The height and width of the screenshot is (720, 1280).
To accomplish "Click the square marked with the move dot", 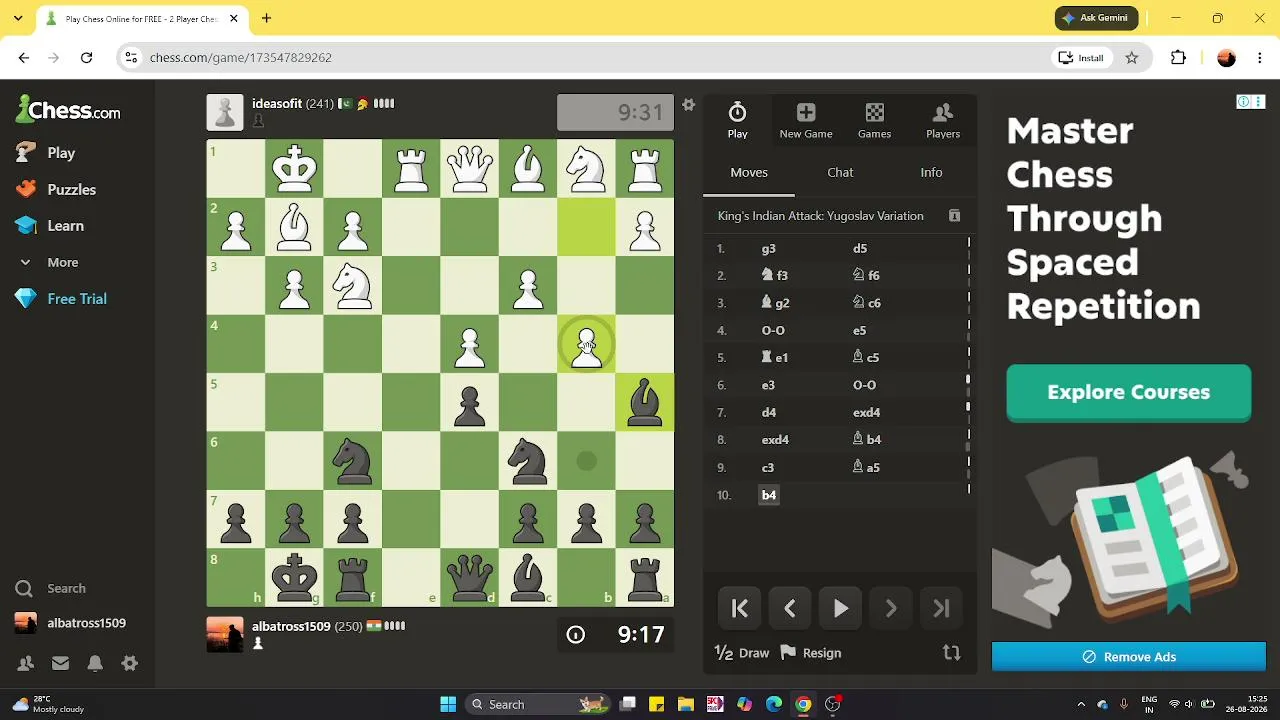I will (x=587, y=461).
